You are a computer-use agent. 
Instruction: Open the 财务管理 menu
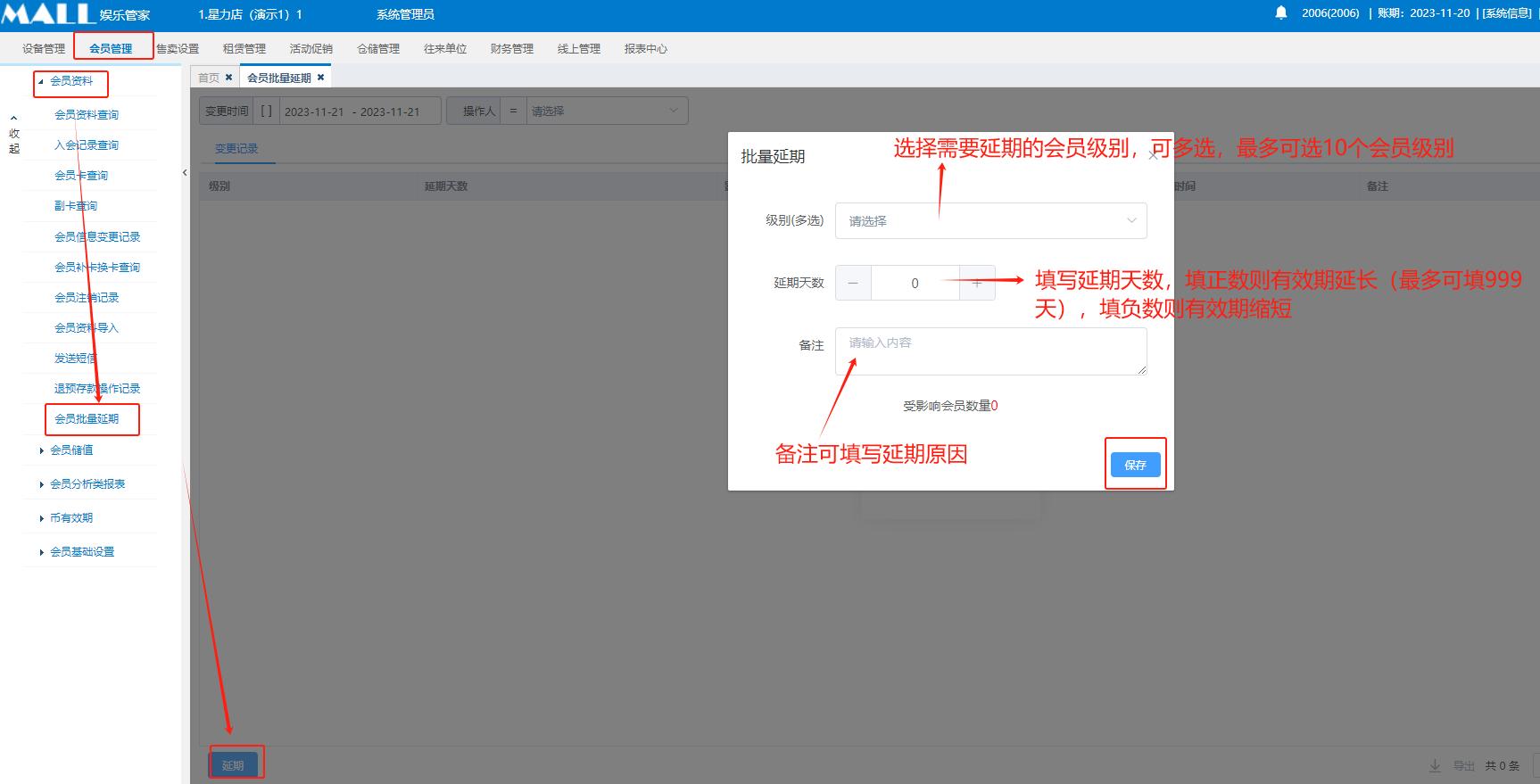pos(512,49)
